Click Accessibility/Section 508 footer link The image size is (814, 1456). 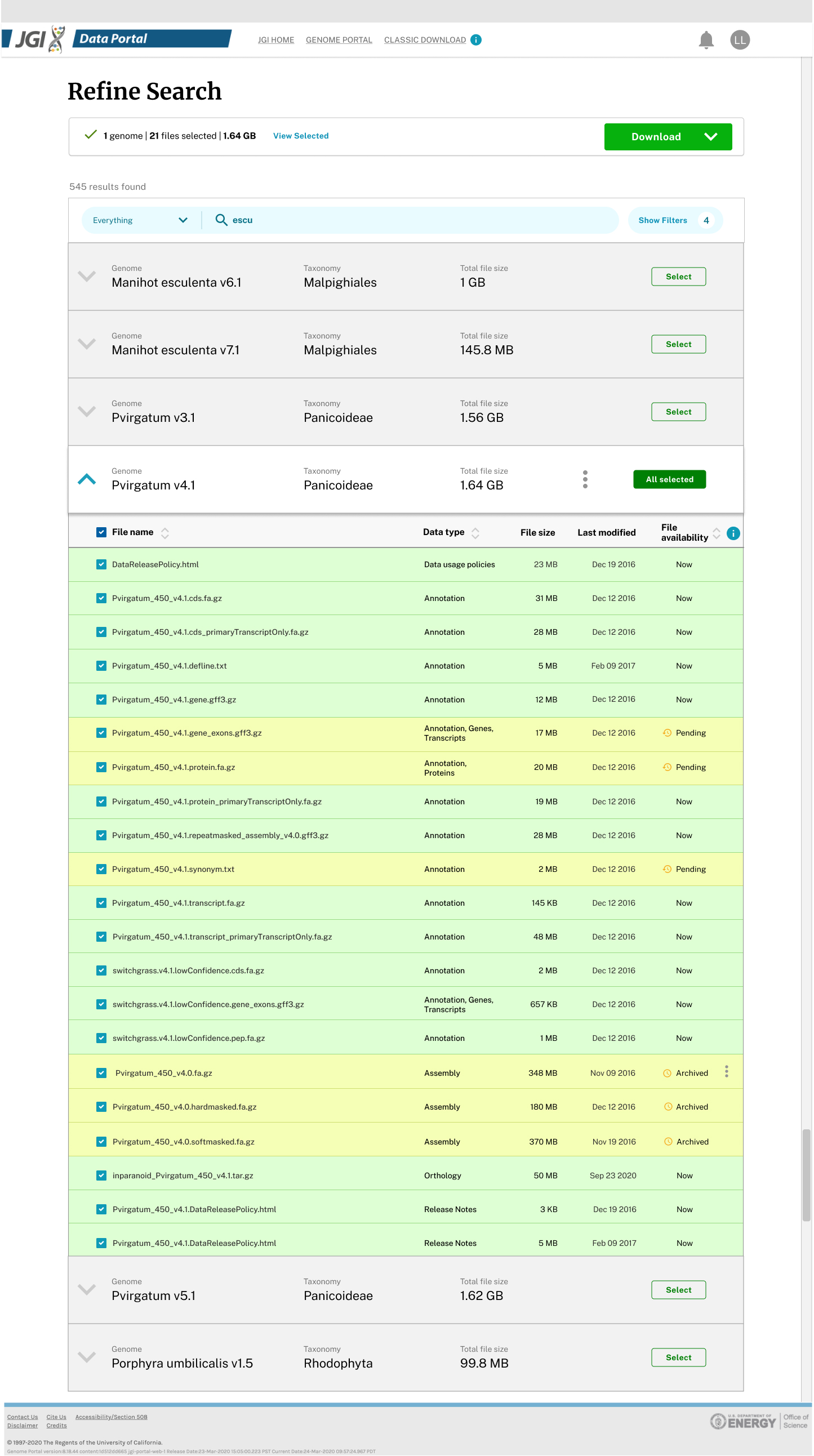[x=112, y=1417]
